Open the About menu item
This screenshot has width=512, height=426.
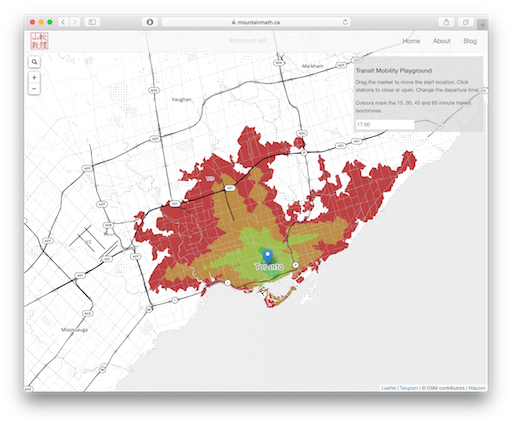pos(442,41)
